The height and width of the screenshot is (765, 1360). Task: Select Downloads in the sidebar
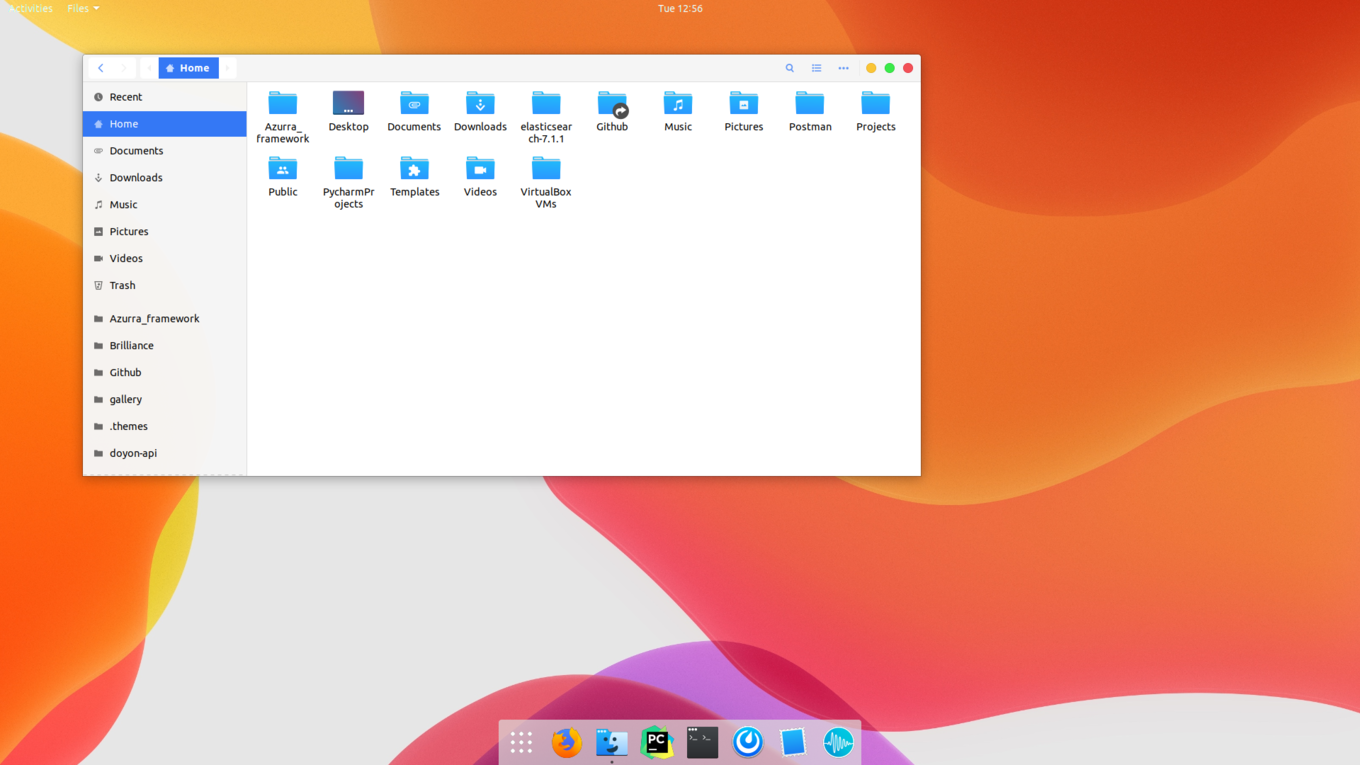click(165, 178)
